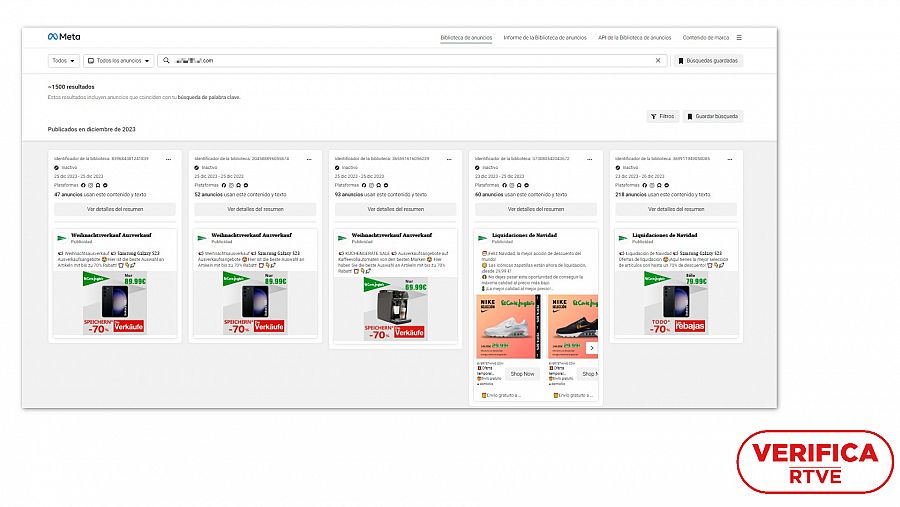Click Messenger platform icon on 60 anuncios card
900x507 pixels.
coord(526,185)
